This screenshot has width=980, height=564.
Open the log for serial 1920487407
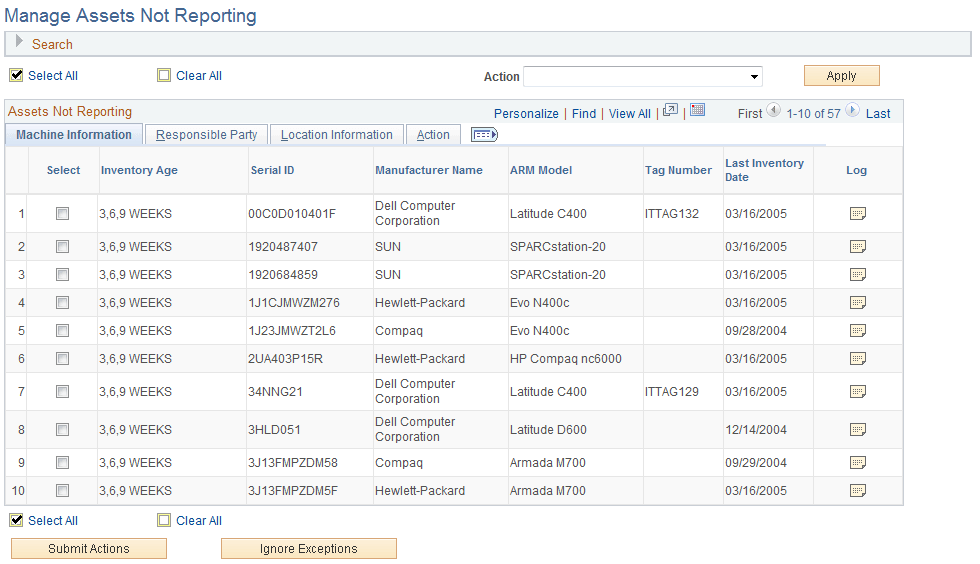[x=858, y=247]
